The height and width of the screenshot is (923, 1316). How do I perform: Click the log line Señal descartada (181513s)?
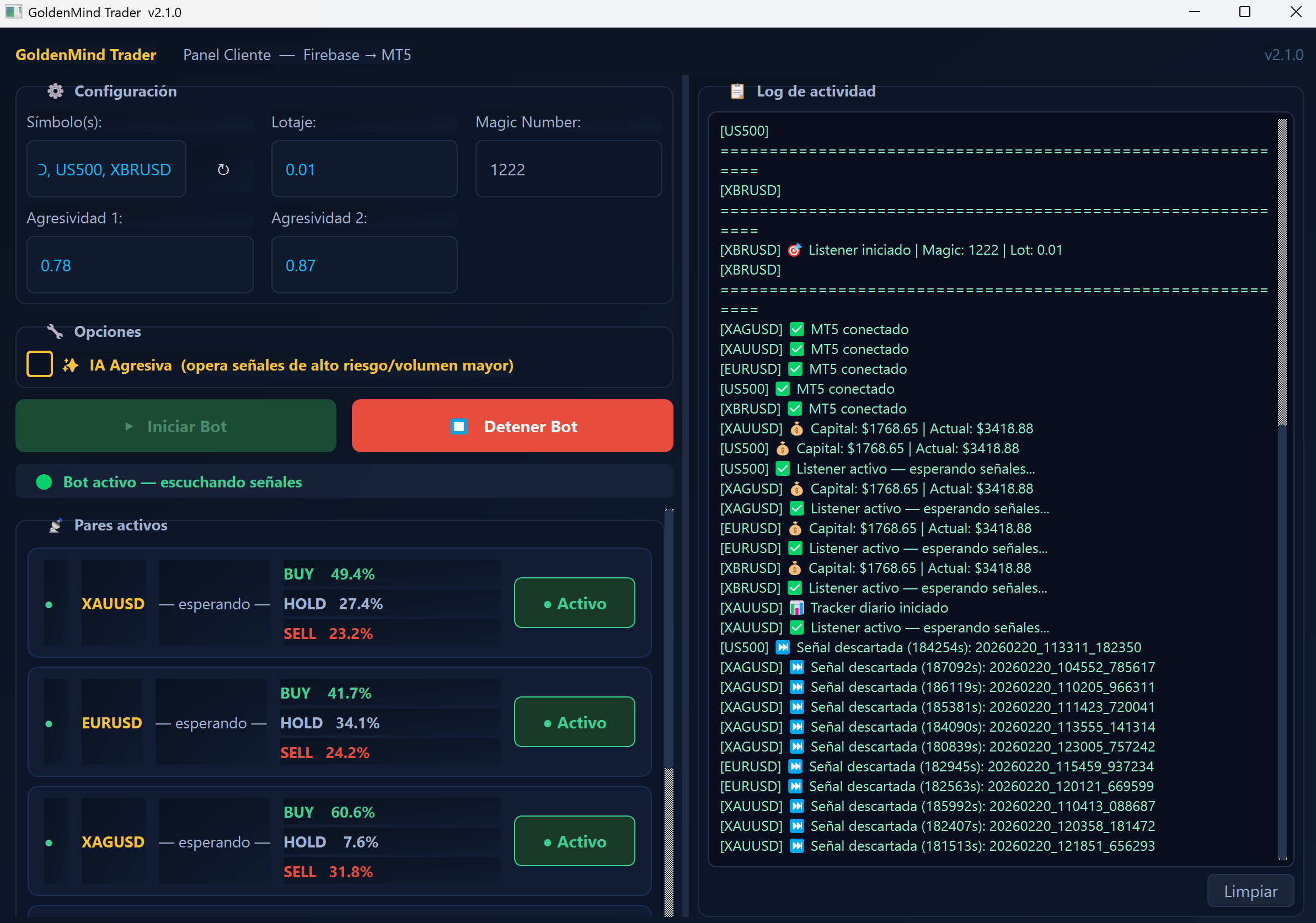coord(938,846)
